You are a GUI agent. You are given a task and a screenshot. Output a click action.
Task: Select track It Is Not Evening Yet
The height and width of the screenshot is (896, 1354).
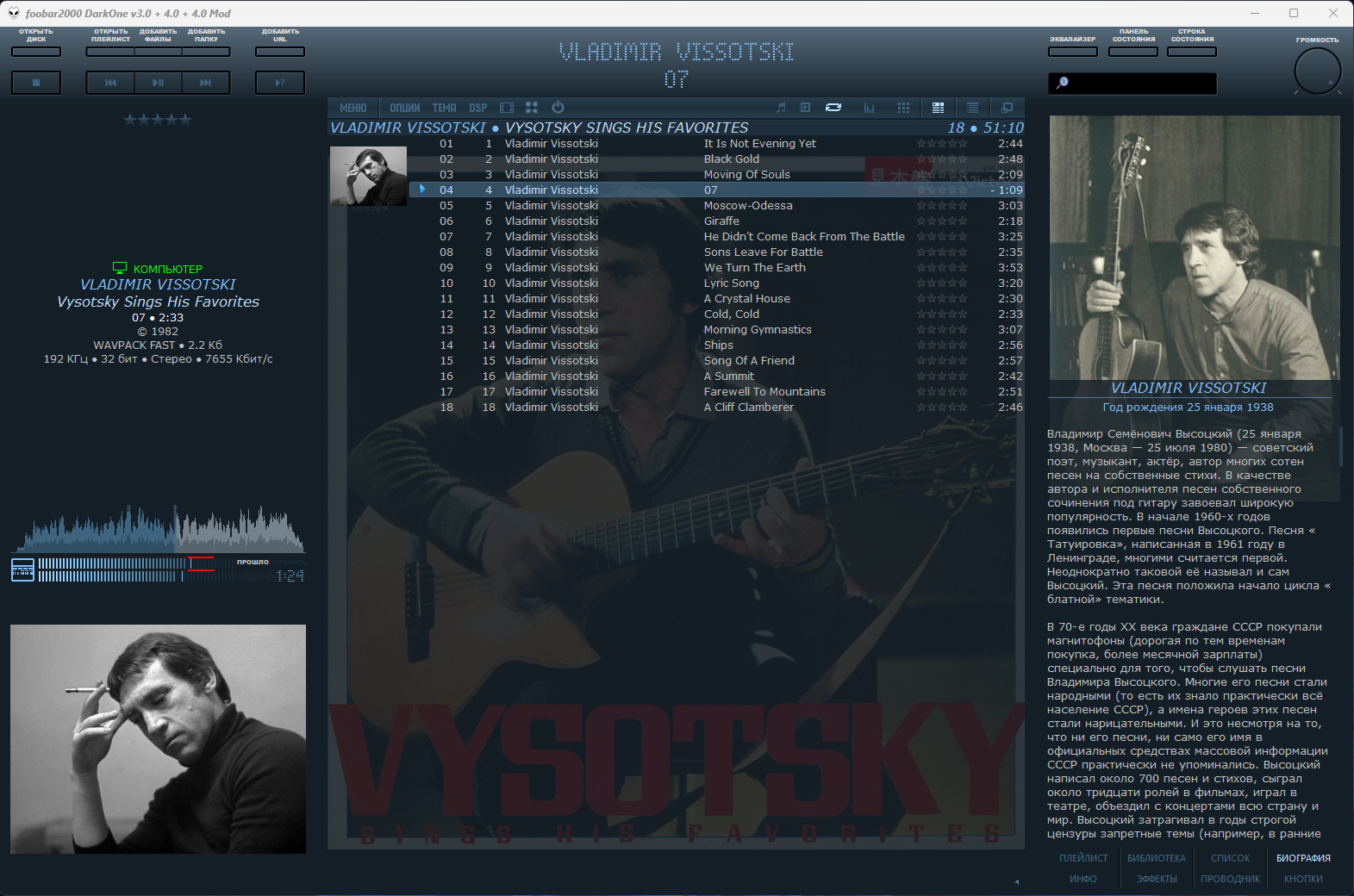(x=717, y=144)
